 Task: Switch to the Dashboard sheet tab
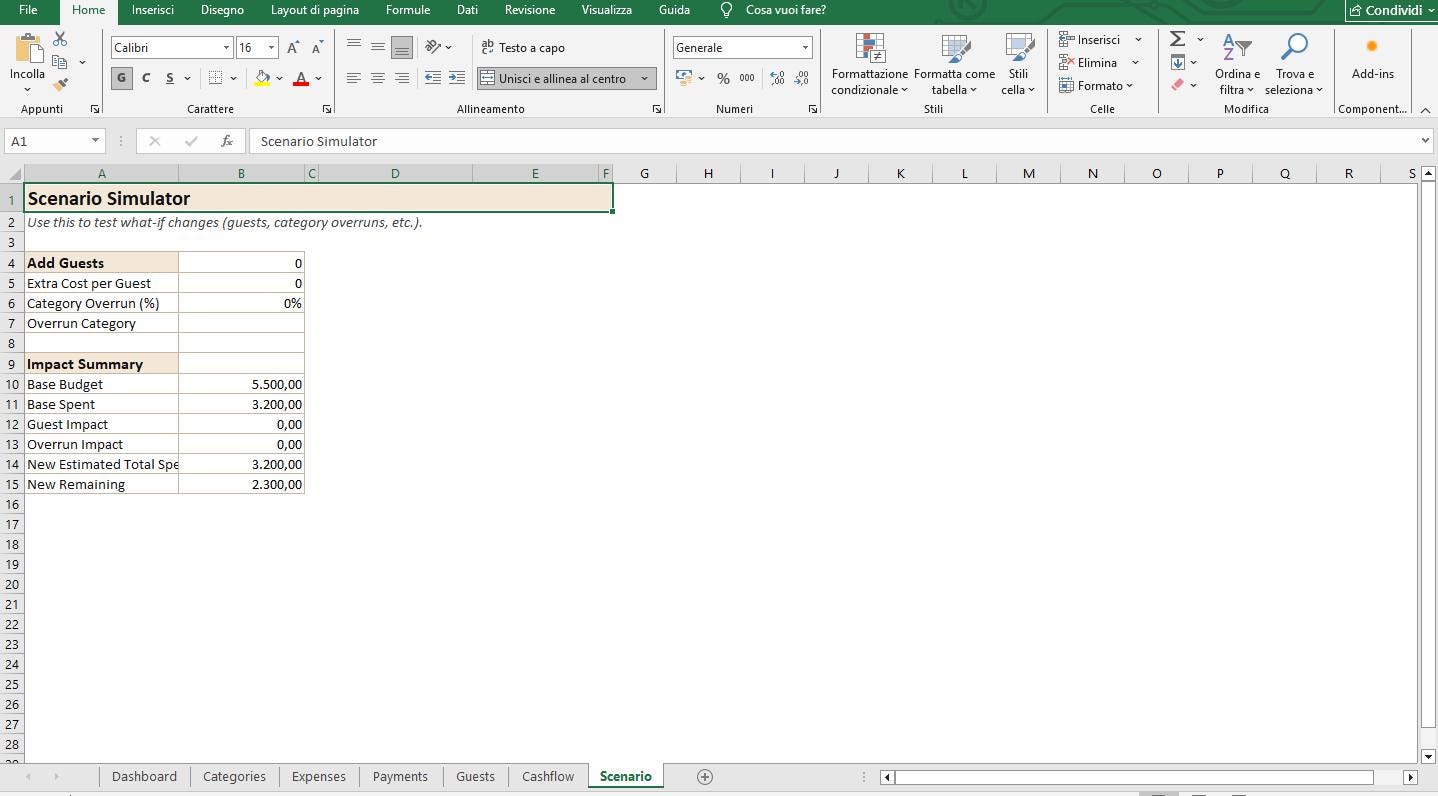pos(144,777)
